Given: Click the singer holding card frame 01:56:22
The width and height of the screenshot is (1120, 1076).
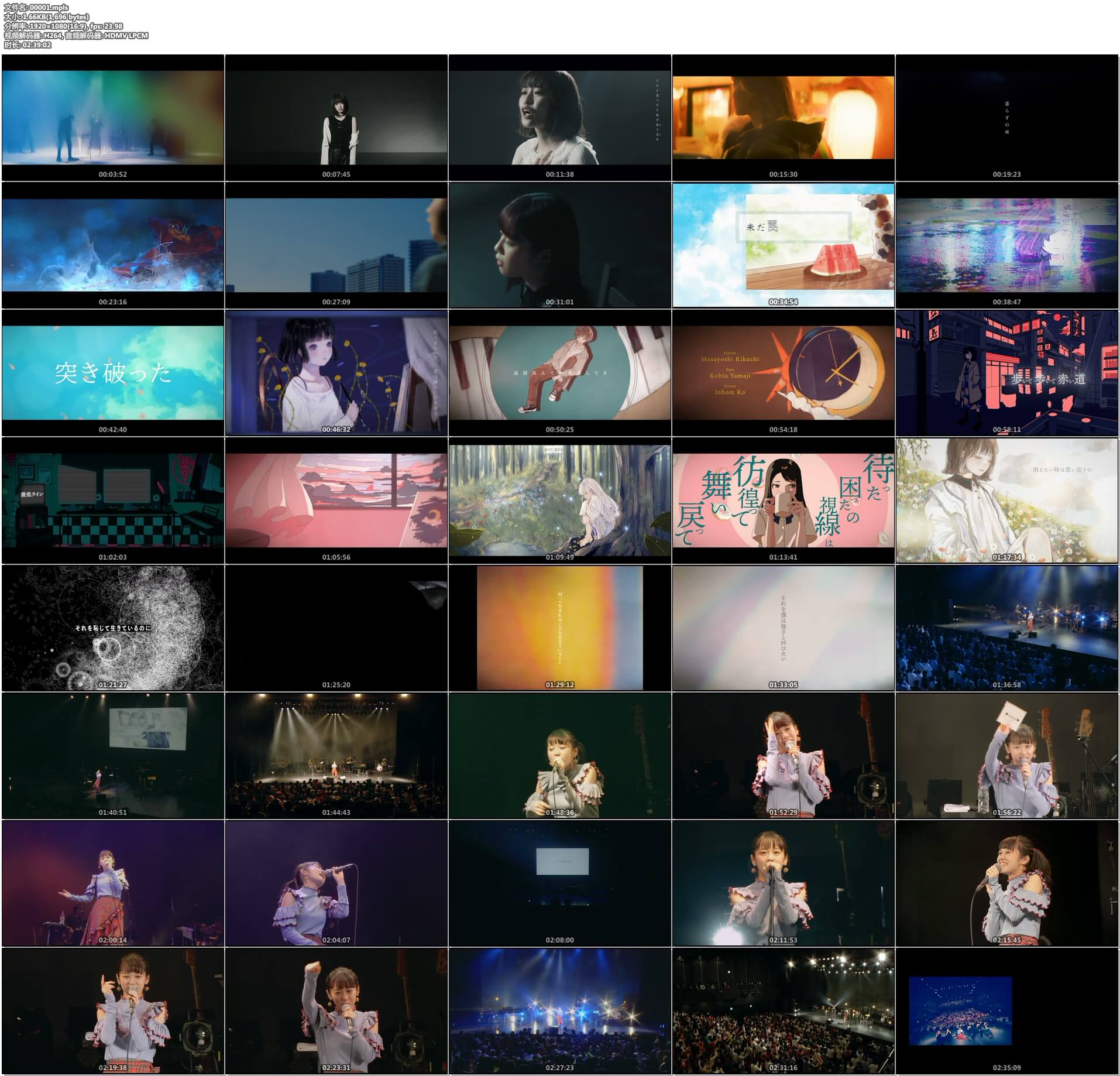Looking at the screenshot, I should pyautogui.click(x=1007, y=755).
